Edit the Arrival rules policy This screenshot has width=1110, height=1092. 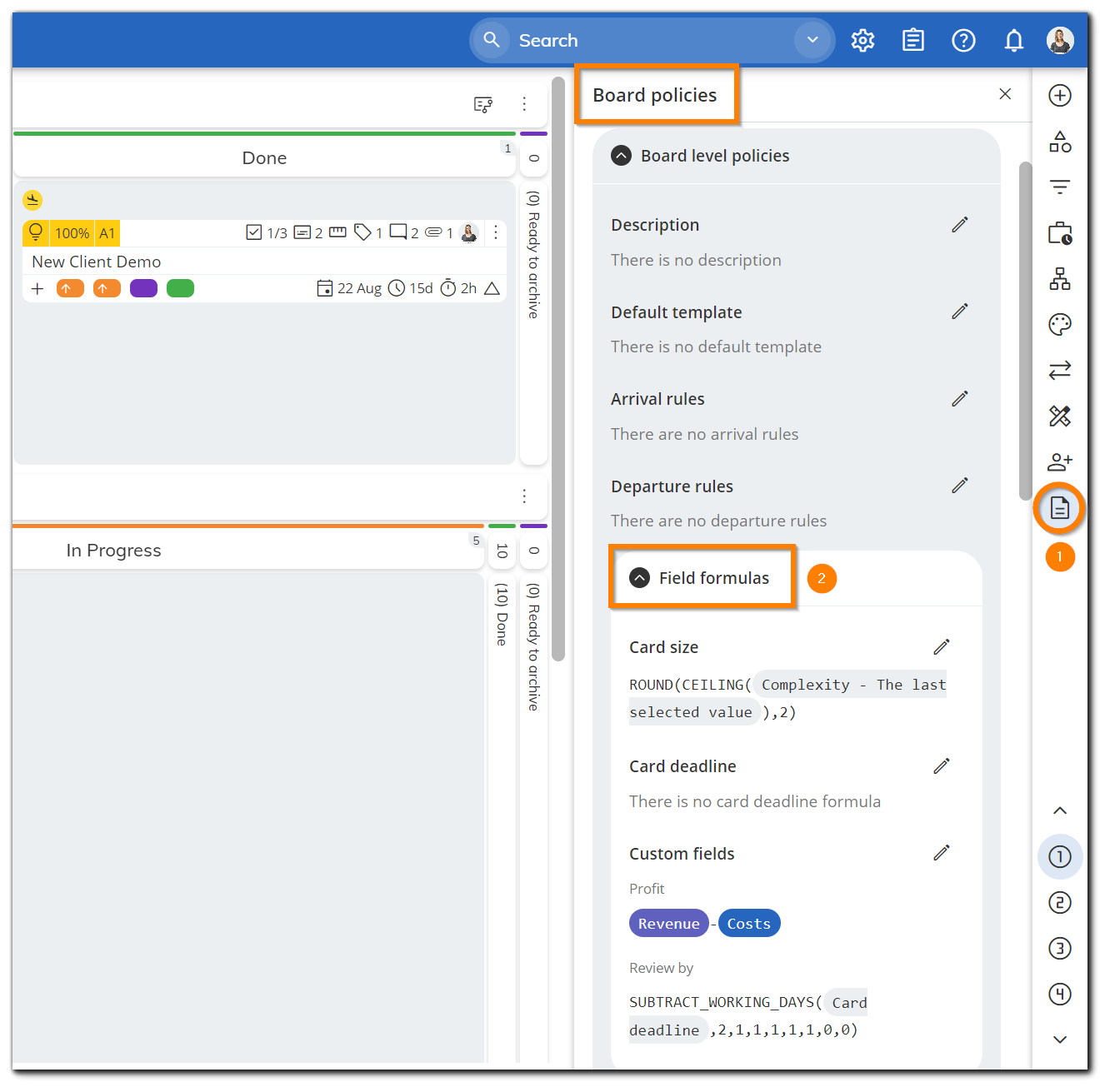[x=960, y=399]
